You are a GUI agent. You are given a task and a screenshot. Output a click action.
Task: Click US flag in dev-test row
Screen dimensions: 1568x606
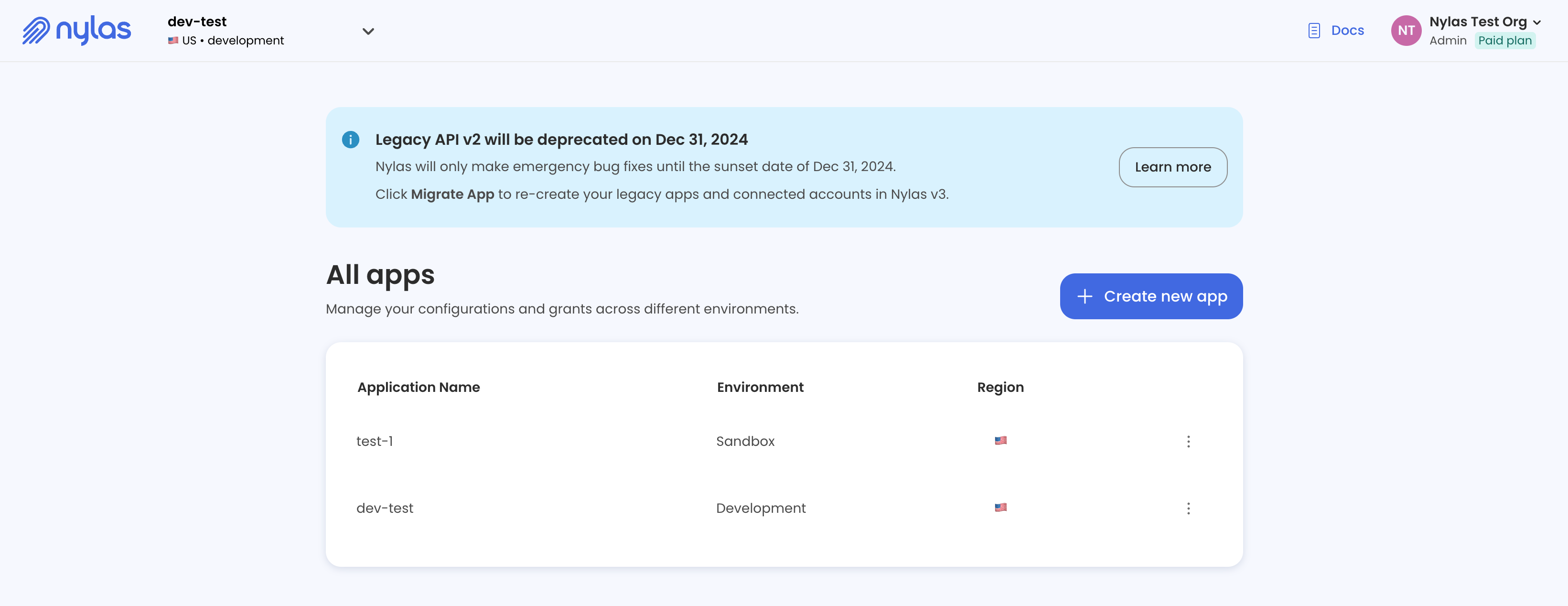point(1000,508)
